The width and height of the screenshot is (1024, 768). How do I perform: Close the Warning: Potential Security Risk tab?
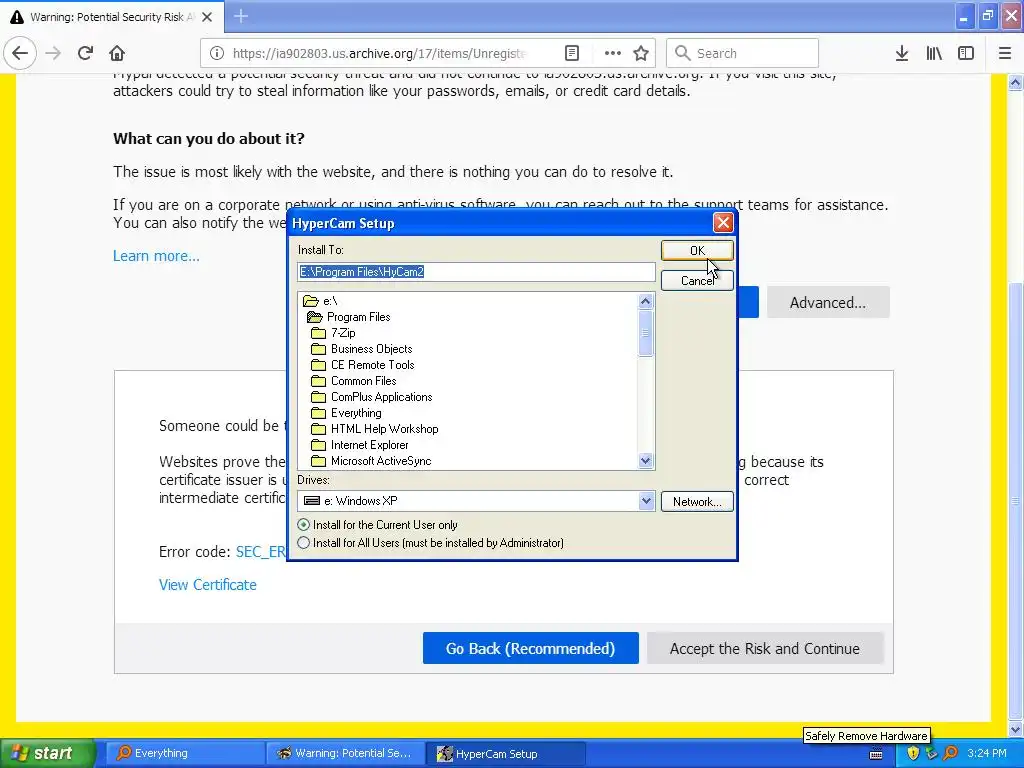[x=207, y=17]
